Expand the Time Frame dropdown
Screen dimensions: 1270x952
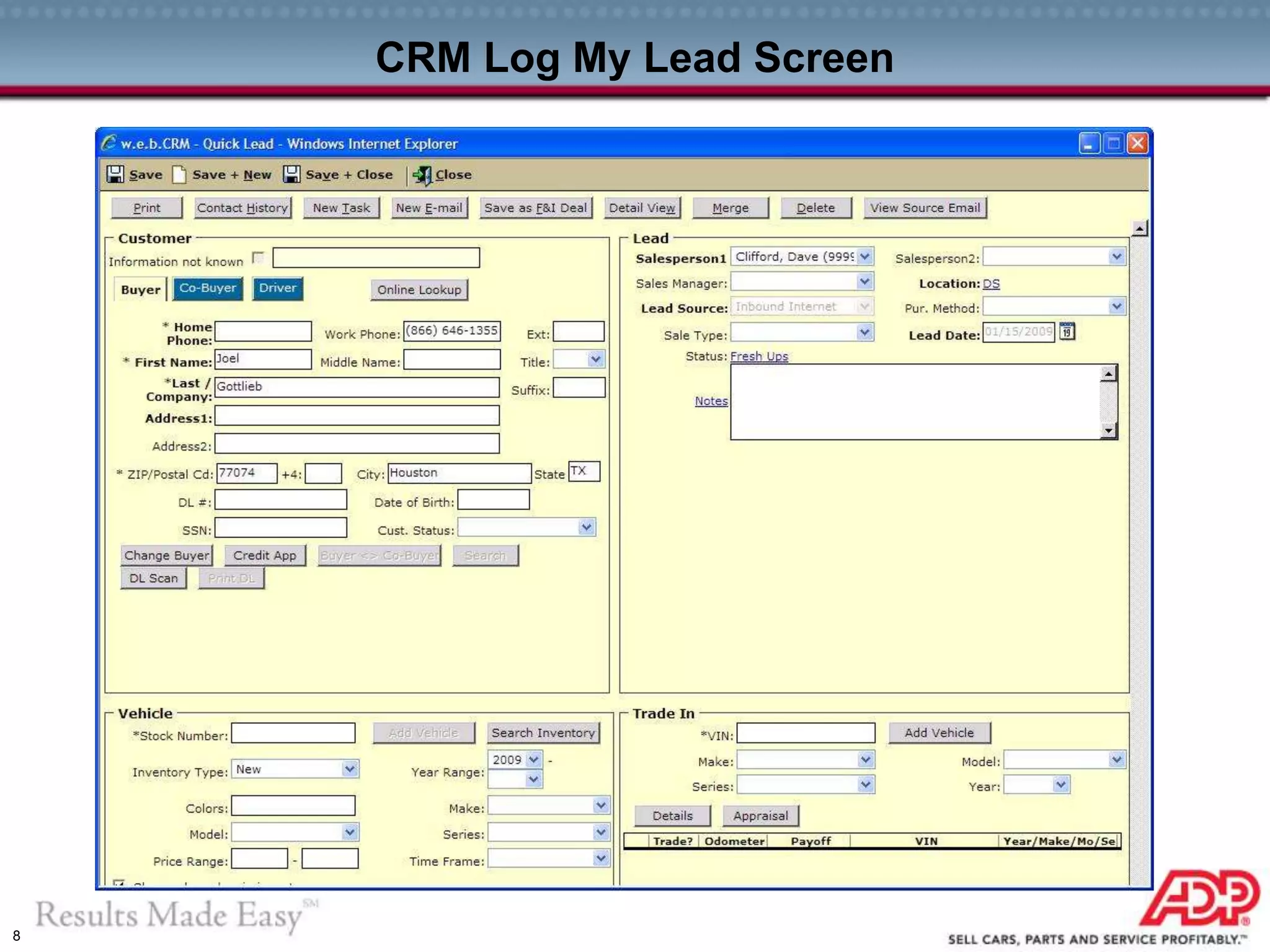pos(601,858)
